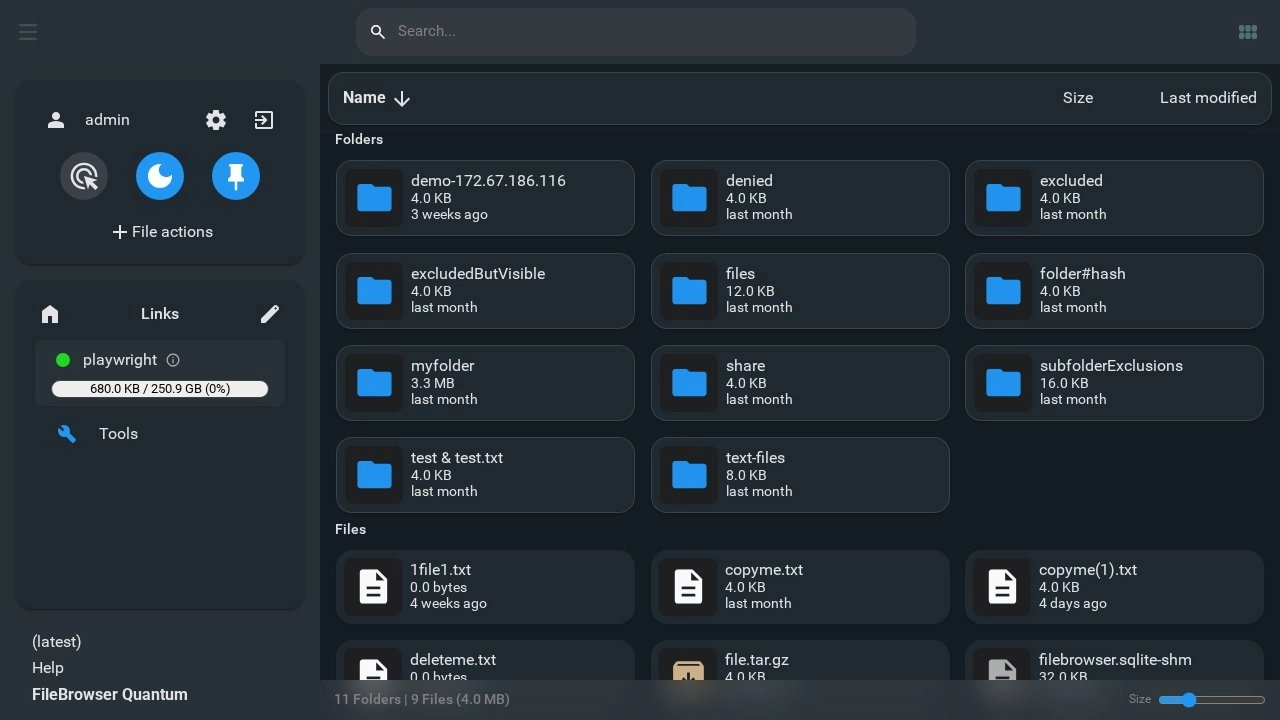Open settings via the gear icon
The image size is (1280, 720).
[x=216, y=120]
